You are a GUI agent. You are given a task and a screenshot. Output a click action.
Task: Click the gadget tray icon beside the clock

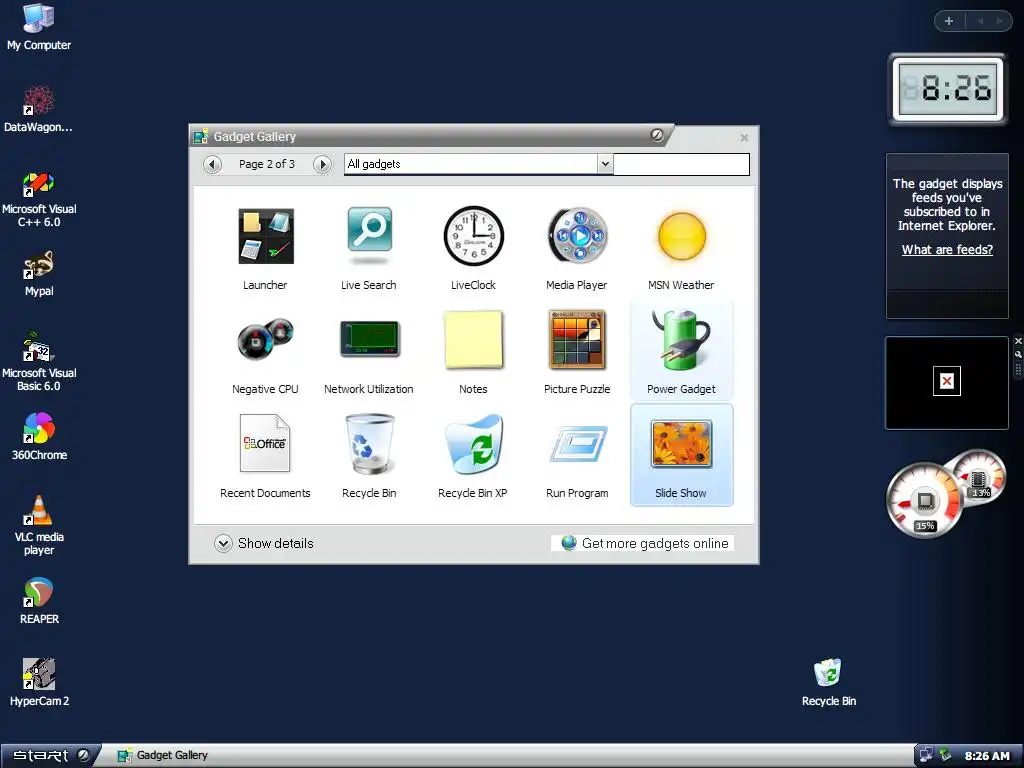pos(944,756)
